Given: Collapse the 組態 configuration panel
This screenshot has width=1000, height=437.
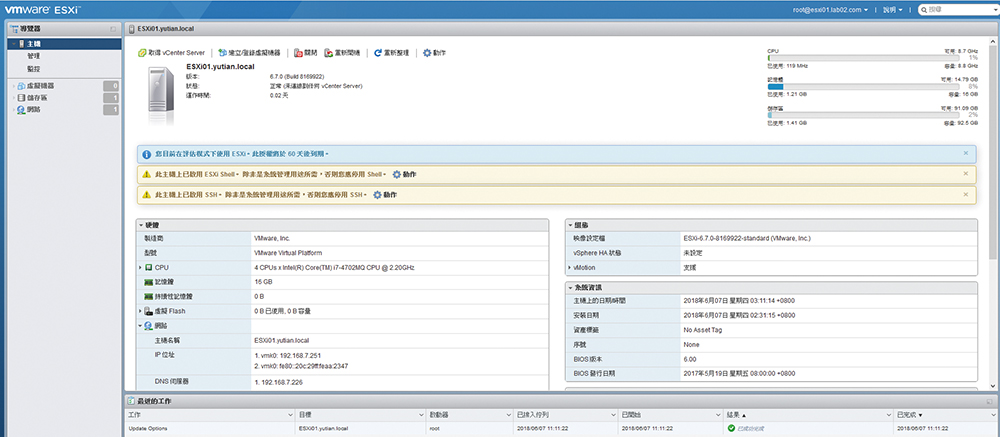Looking at the screenshot, I should (570, 225).
